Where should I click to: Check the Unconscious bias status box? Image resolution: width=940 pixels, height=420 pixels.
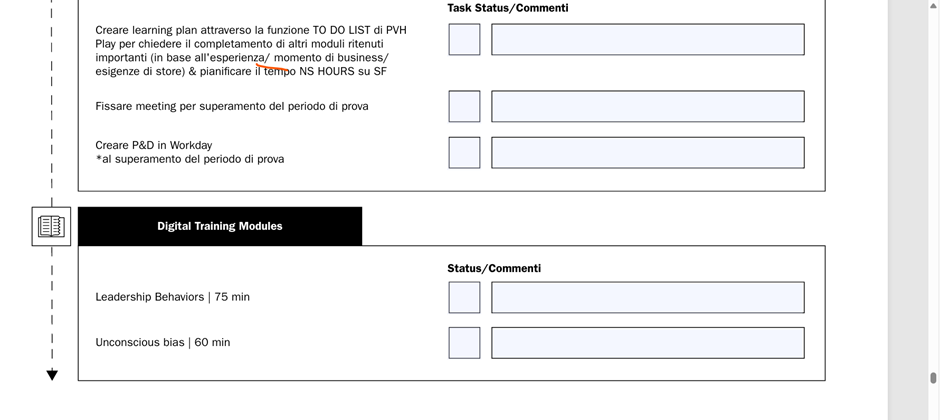[464, 343]
